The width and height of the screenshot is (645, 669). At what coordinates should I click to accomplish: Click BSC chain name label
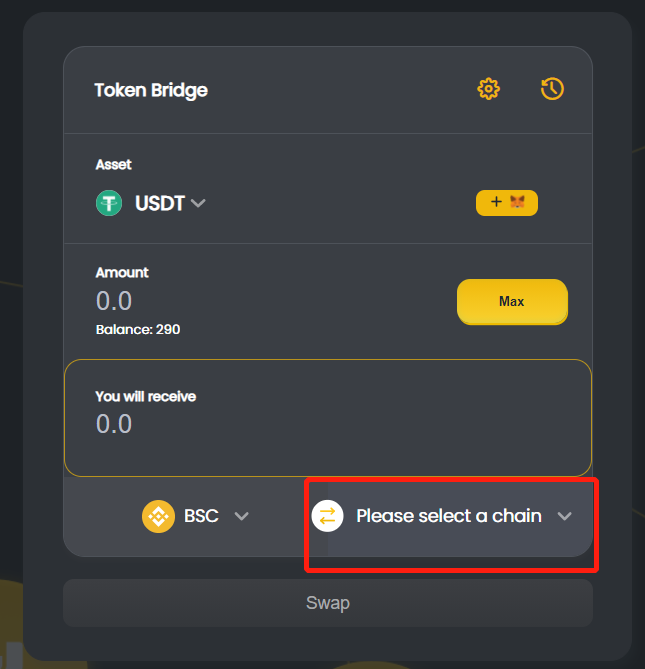click(201, 516)
